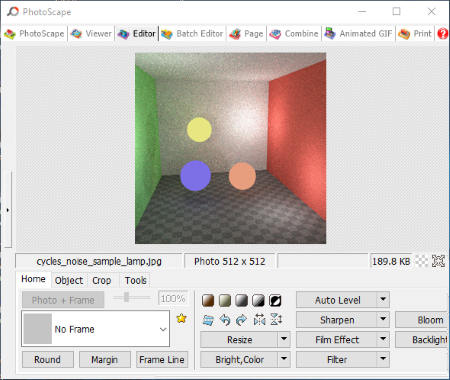Apply the Grayscale effect icon

pos(242,300)
